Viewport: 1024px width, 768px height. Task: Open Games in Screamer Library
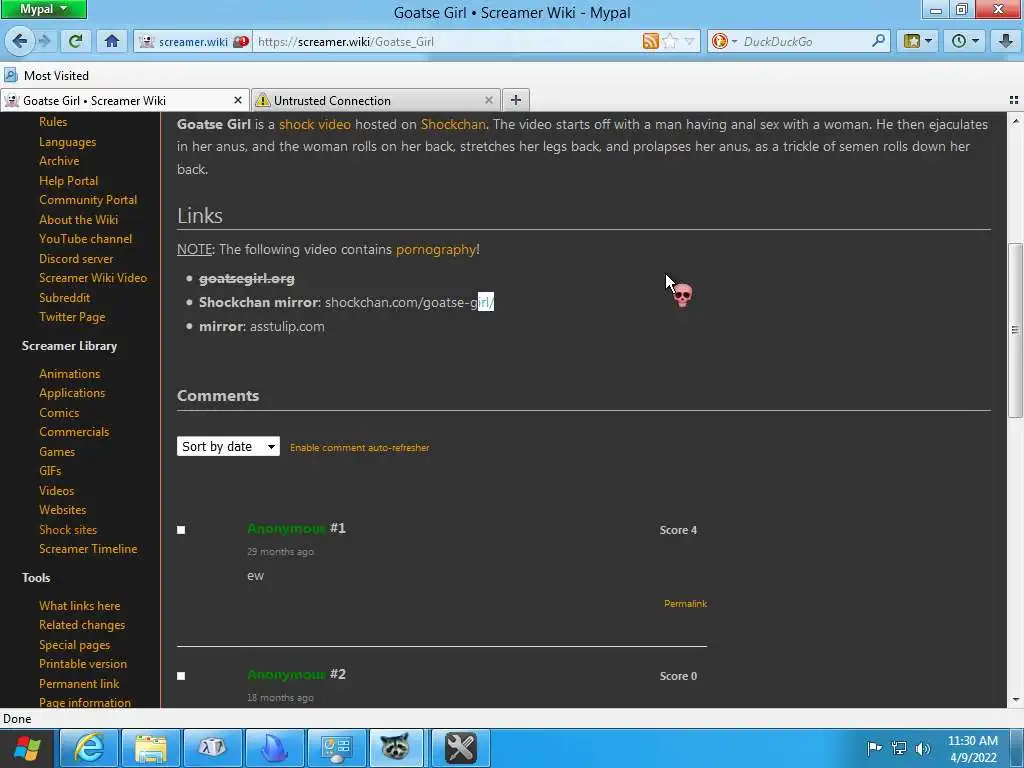coord(57,451)
